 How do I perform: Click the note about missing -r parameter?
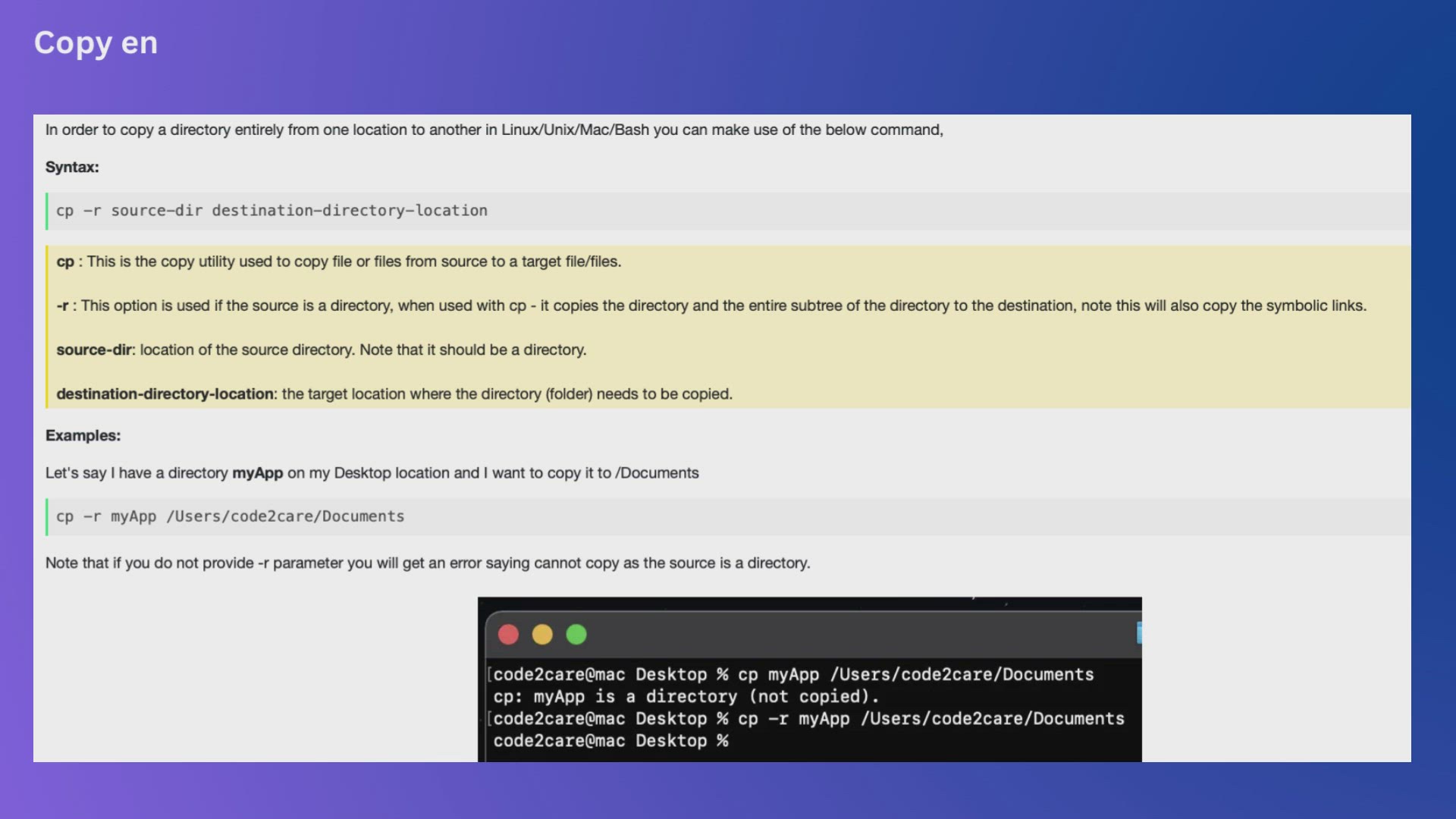click(428, 563)
